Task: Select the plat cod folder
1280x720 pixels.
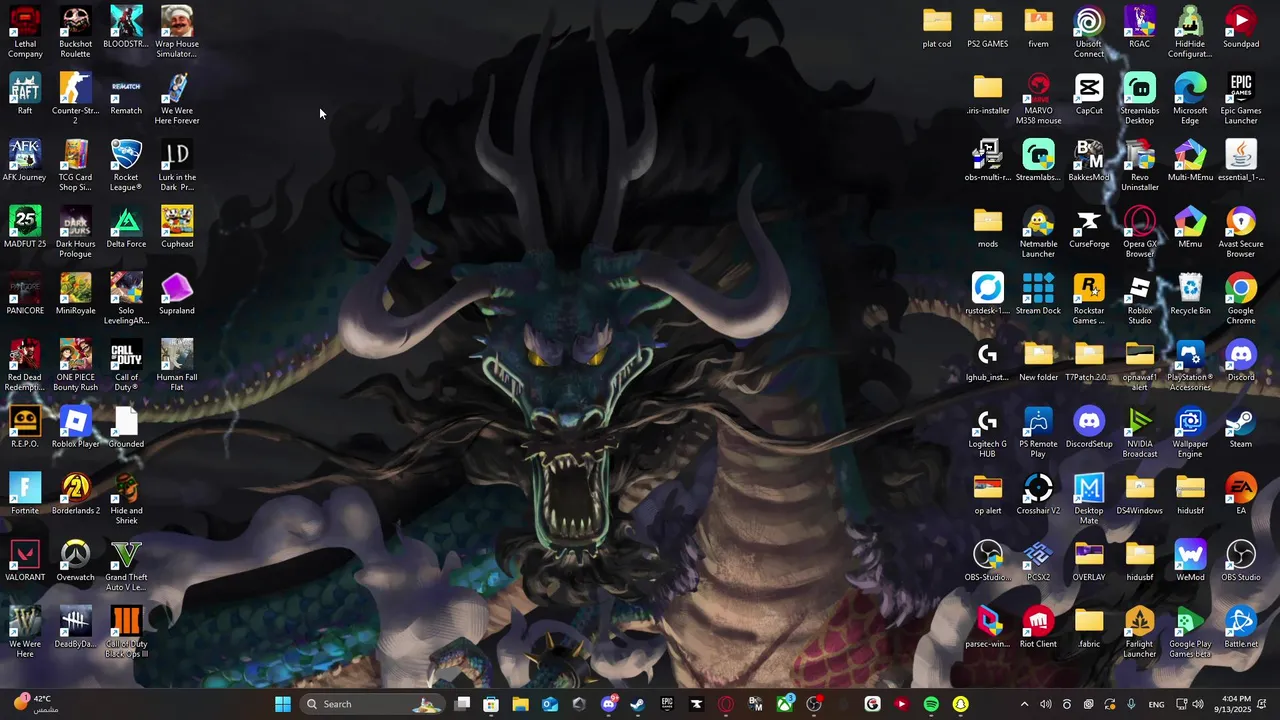Action: coord(937,28)
